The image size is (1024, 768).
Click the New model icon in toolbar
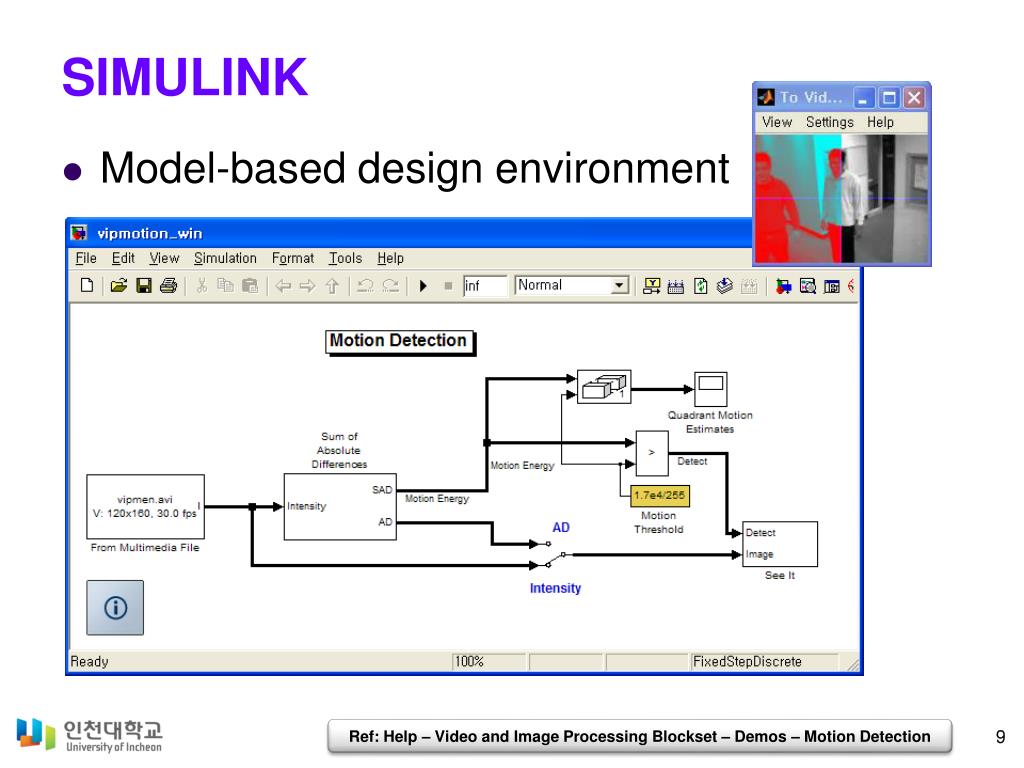point(87,285)
